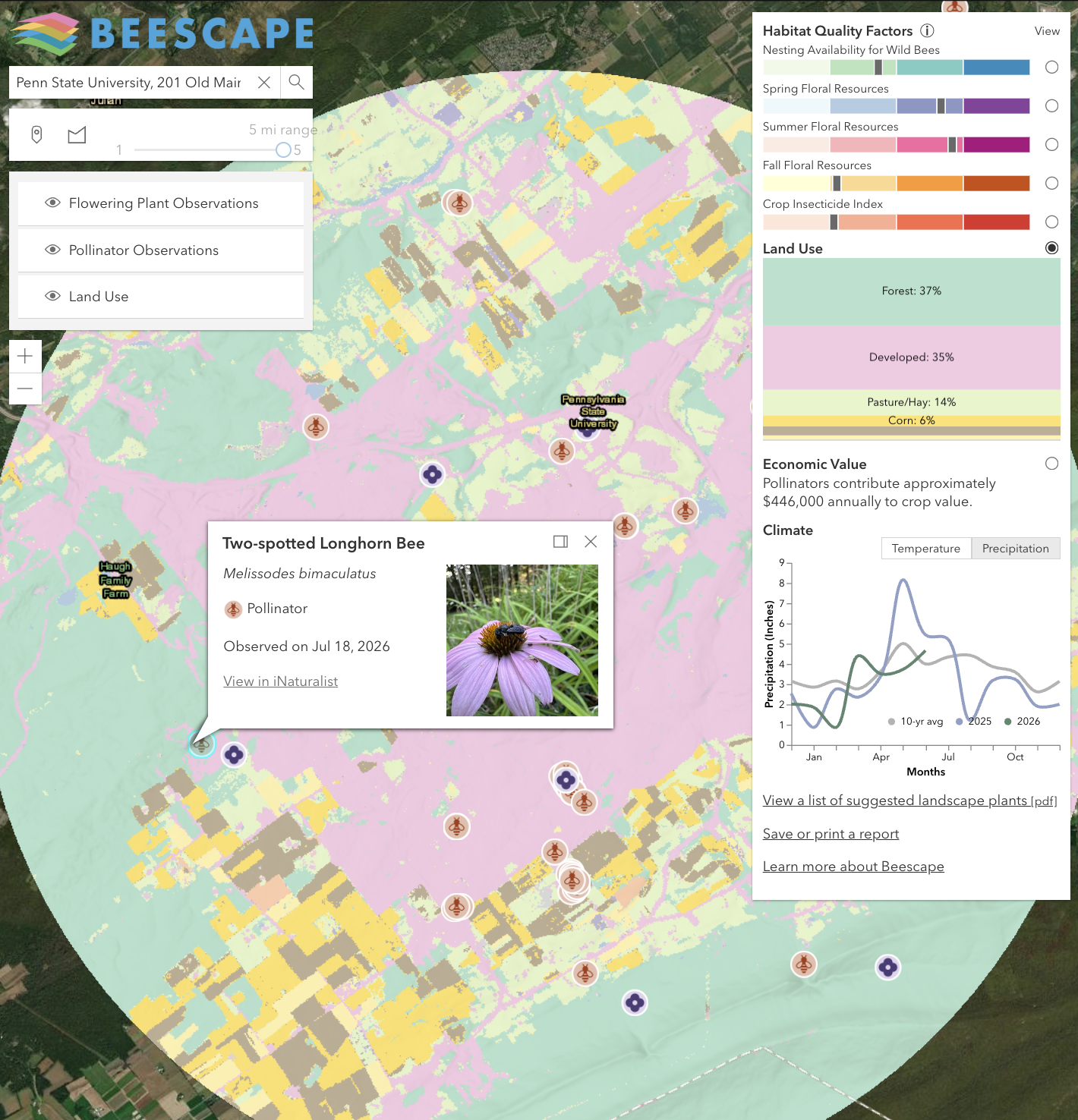Close the Two-spotted Longhorn Bee popup

click(x=591, y=542)
